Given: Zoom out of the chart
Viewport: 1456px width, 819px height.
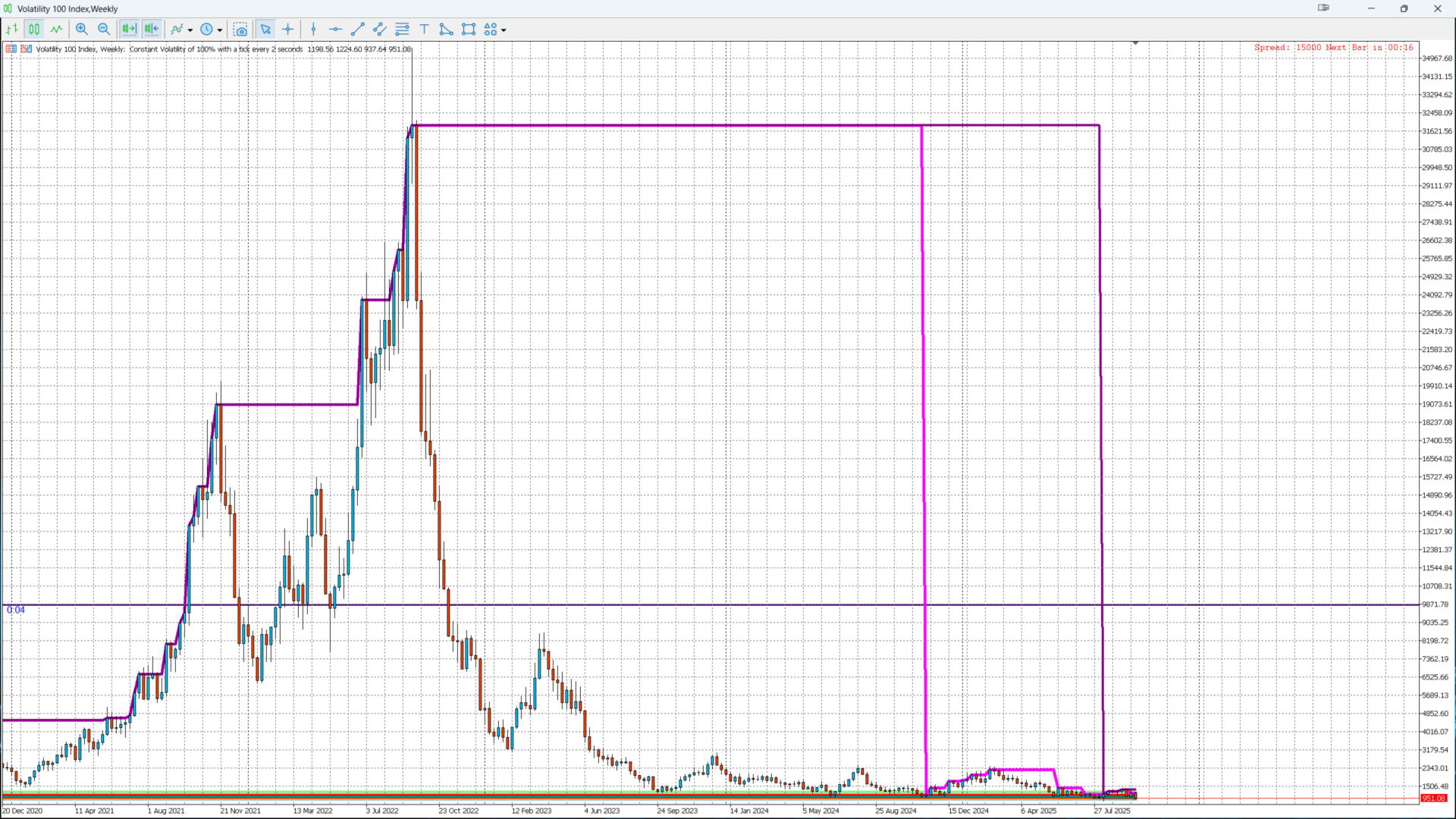Looking at the screenshot, I should tap(104, 30).
